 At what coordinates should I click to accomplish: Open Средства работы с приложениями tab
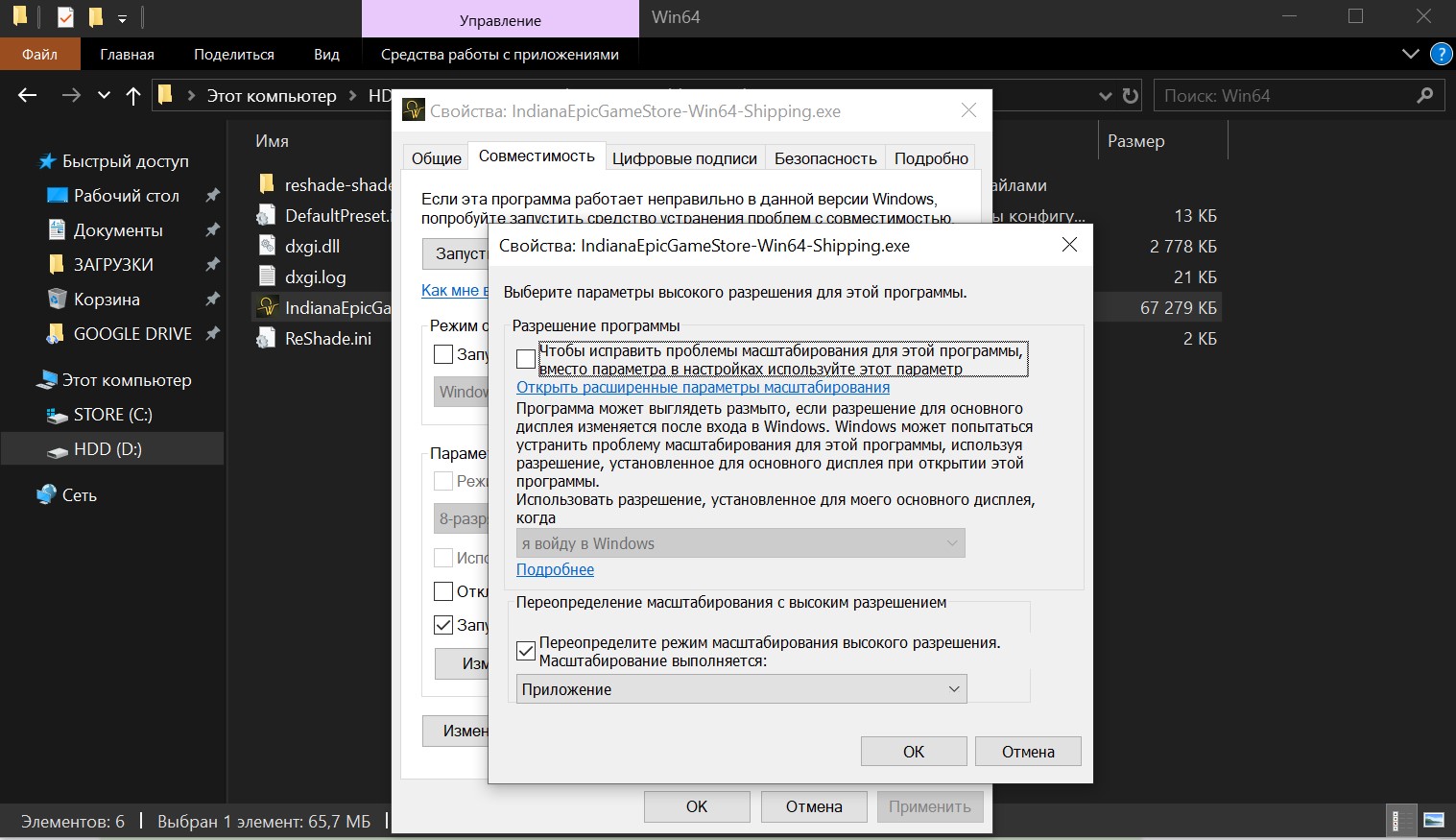click(499, 54)
